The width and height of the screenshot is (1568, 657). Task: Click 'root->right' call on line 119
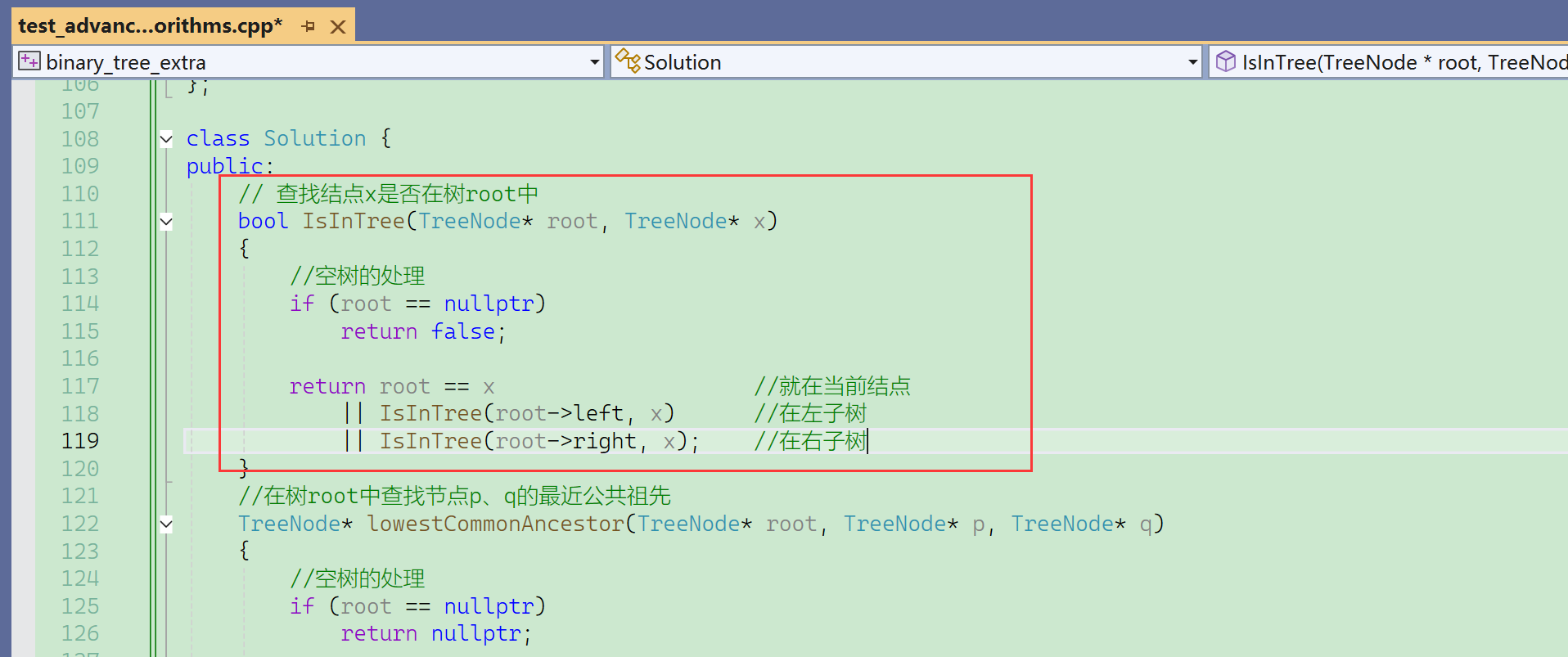point(566,441)
